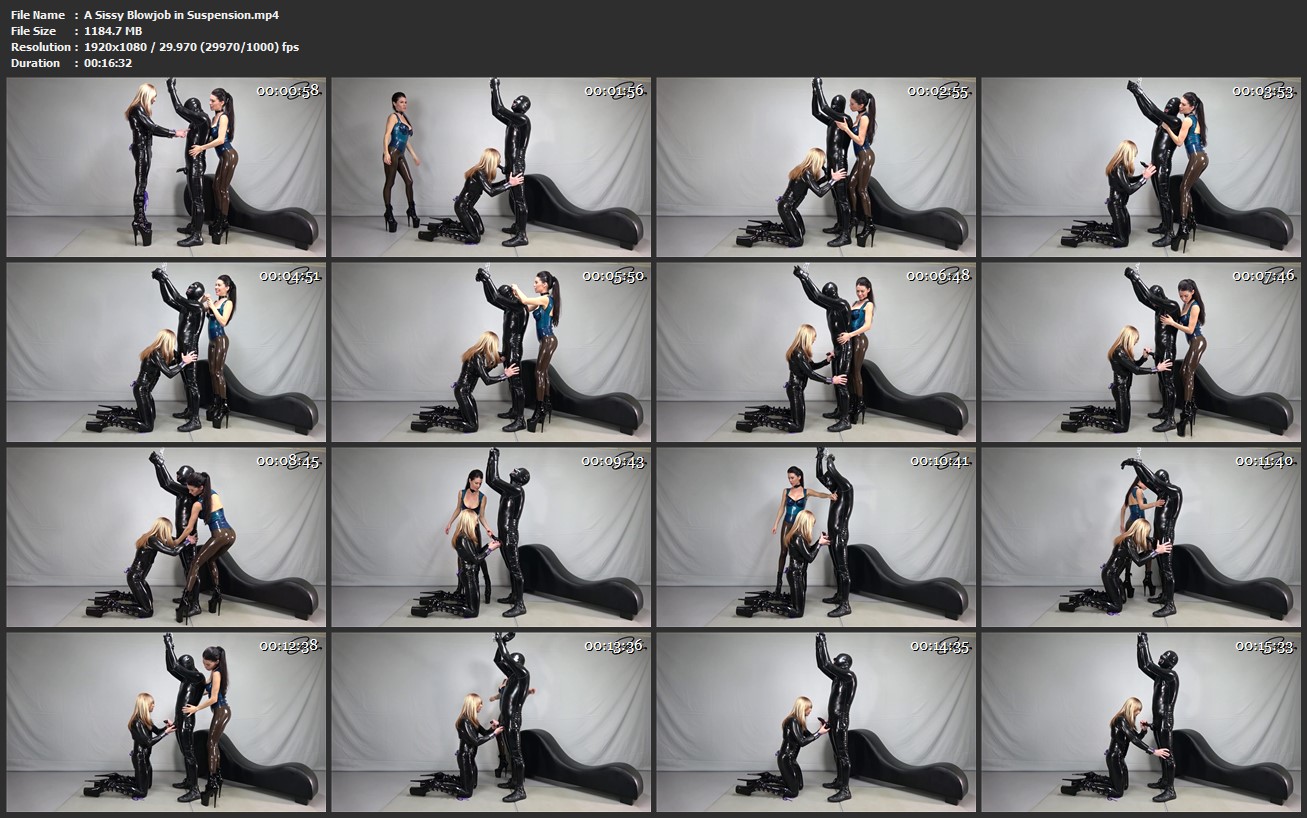Open the thumbnail at timestamp 00:06:48

(x=816, y=352)
